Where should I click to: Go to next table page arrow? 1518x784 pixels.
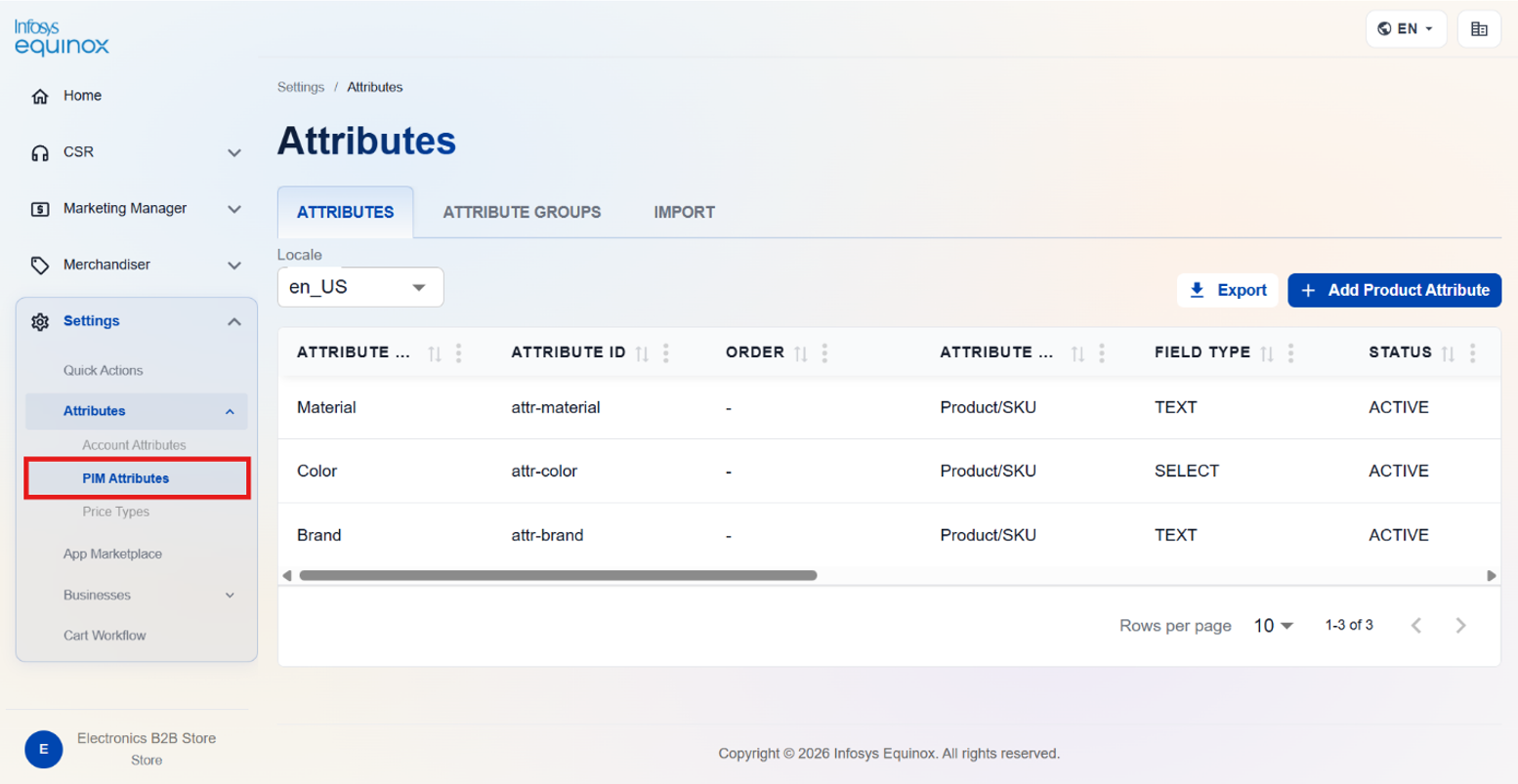pyautogui.click(x=1460, y=626)
